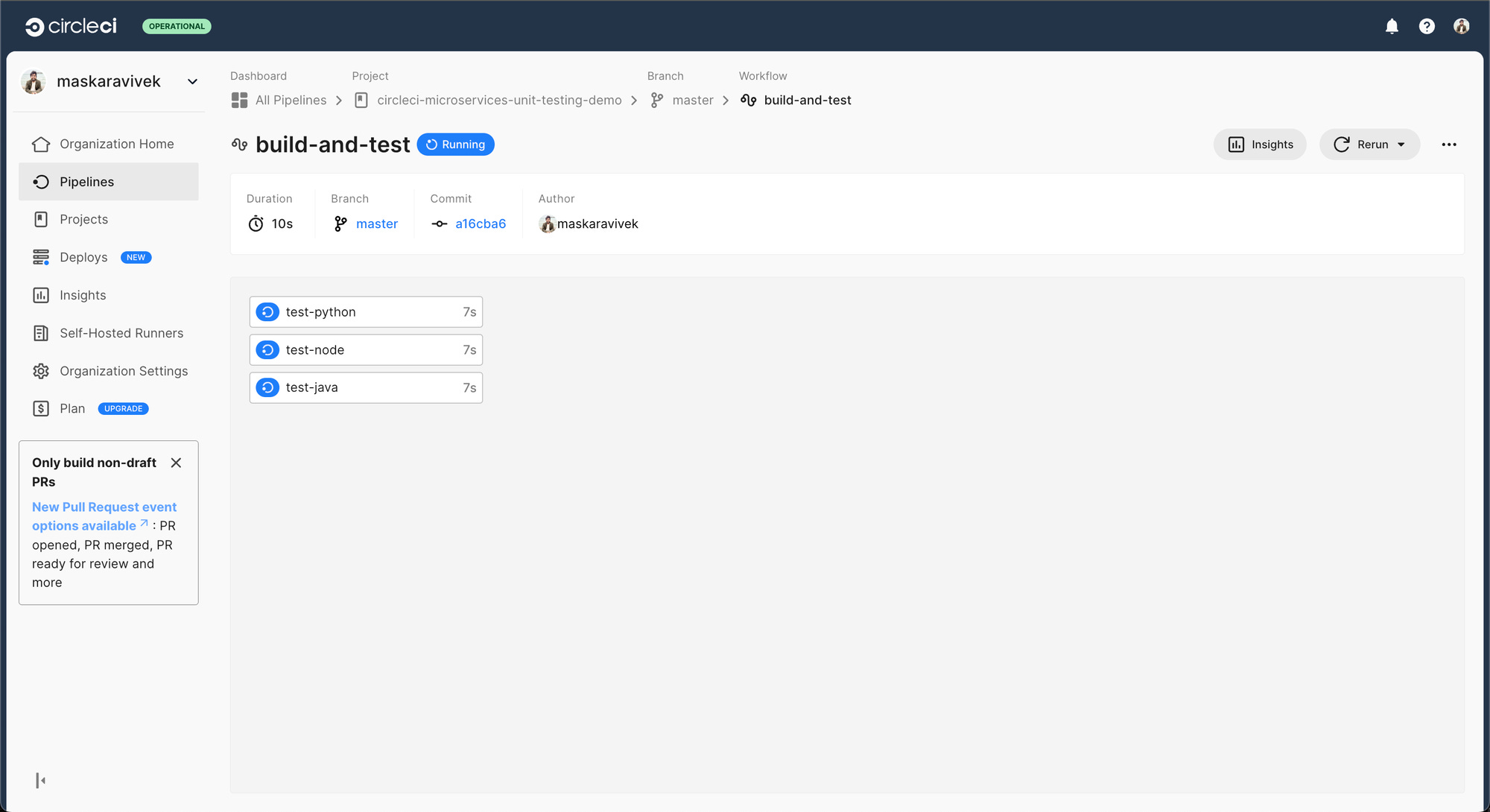Viewport: 1490px width, 812px height.
Task: Open Organization Settings from sidebar
Action: point(124,371)
